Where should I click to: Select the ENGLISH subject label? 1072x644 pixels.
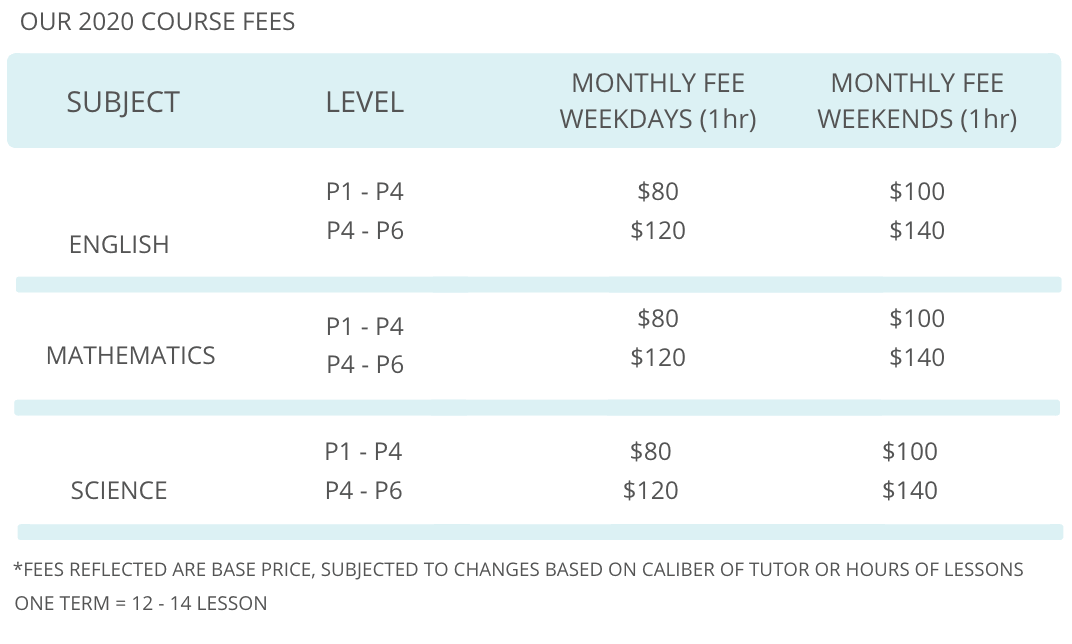[x=119, y=245]
